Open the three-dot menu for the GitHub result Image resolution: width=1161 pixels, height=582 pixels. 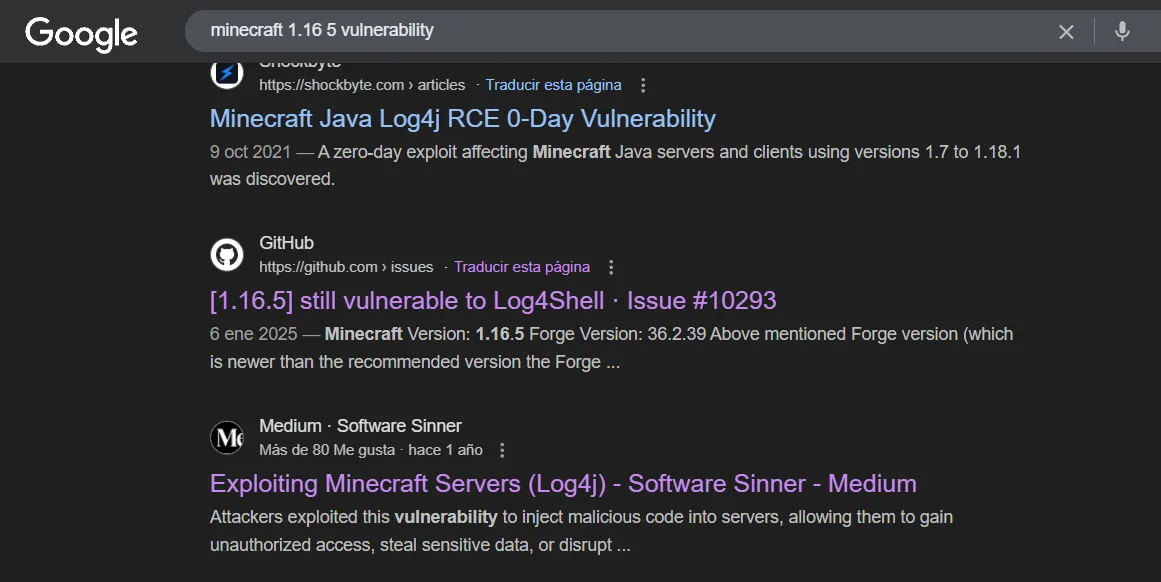(x=611, y=267)
